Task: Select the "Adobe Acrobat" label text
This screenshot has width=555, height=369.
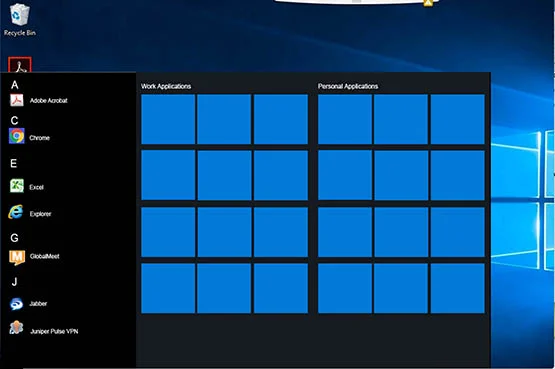Action: (x=48, y=100)
